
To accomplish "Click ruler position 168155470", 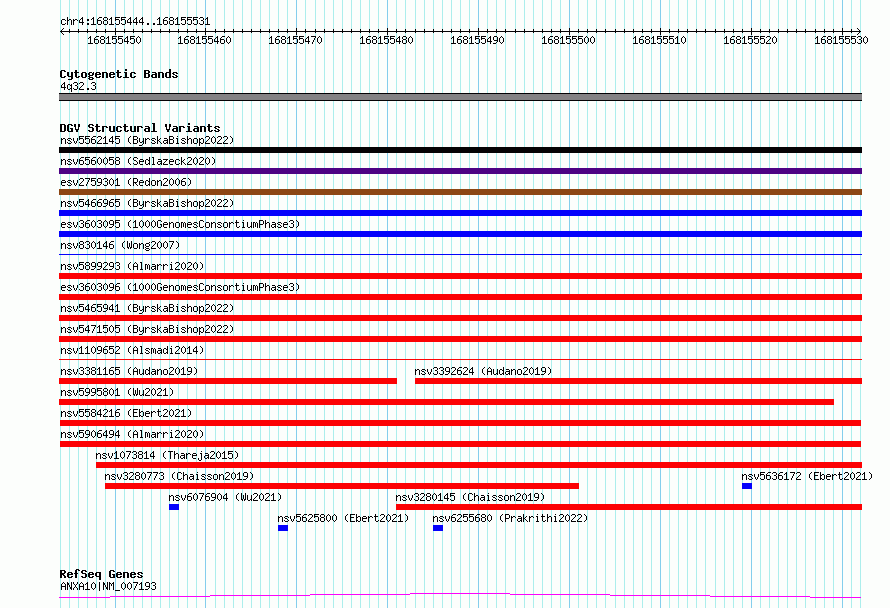I will point(295,40).
